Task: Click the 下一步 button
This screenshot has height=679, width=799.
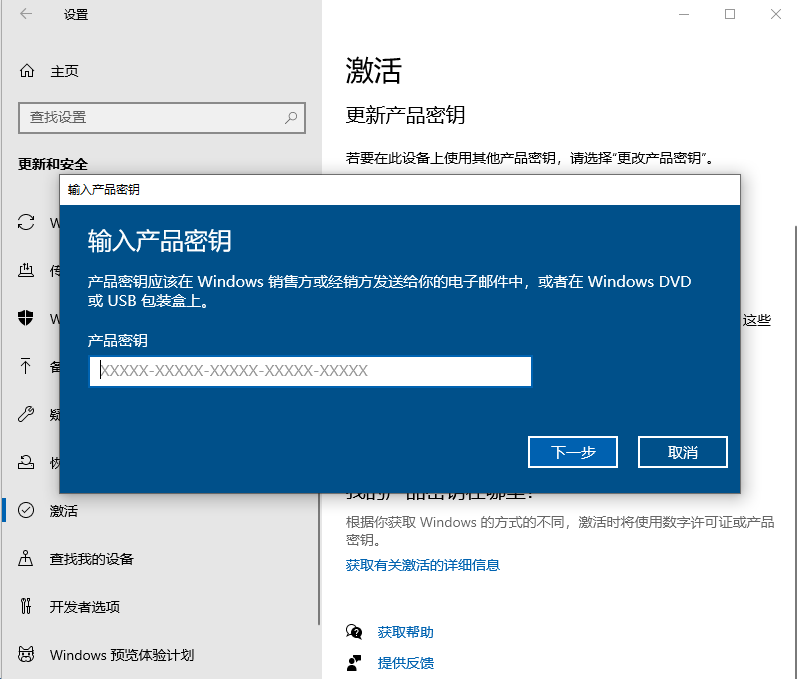Action: click(x=573, y=452)
